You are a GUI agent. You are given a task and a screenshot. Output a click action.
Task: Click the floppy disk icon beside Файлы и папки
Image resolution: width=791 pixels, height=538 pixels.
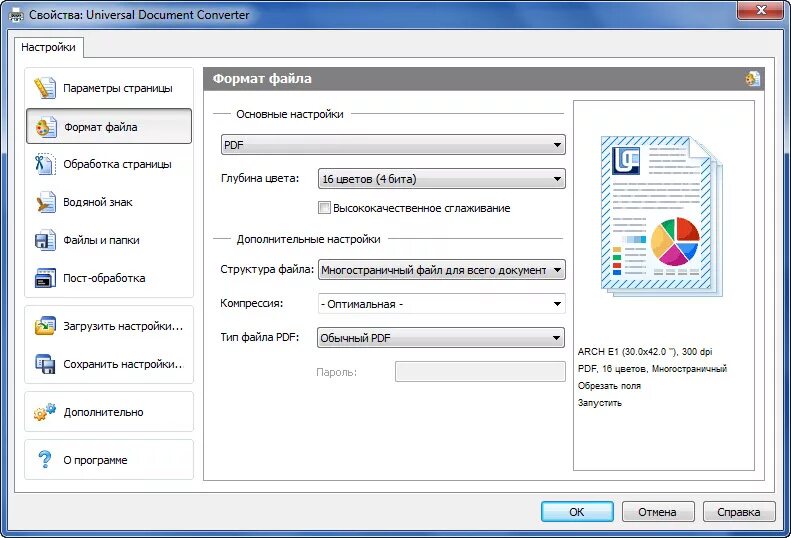[x=45, y=240]
